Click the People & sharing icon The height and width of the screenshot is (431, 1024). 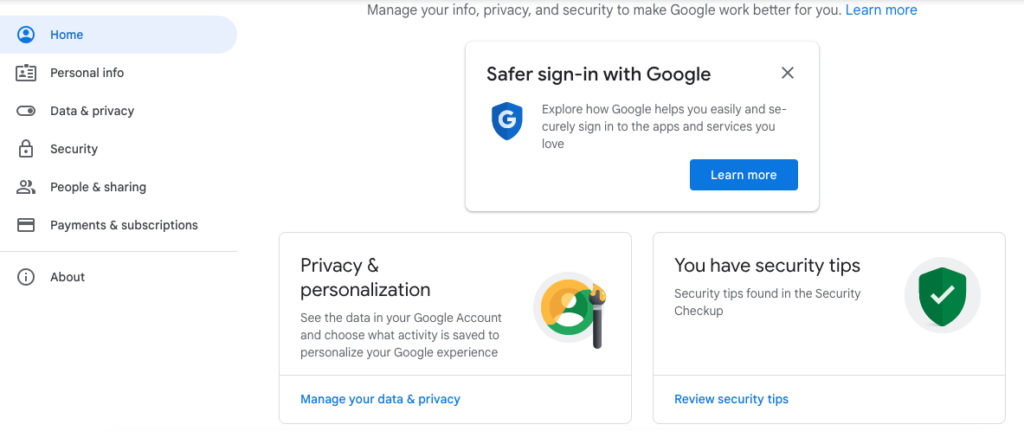pos(25,187)
